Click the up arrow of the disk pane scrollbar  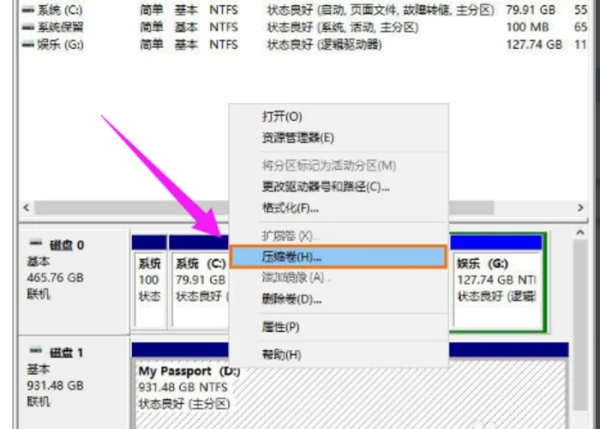point(580,233)
